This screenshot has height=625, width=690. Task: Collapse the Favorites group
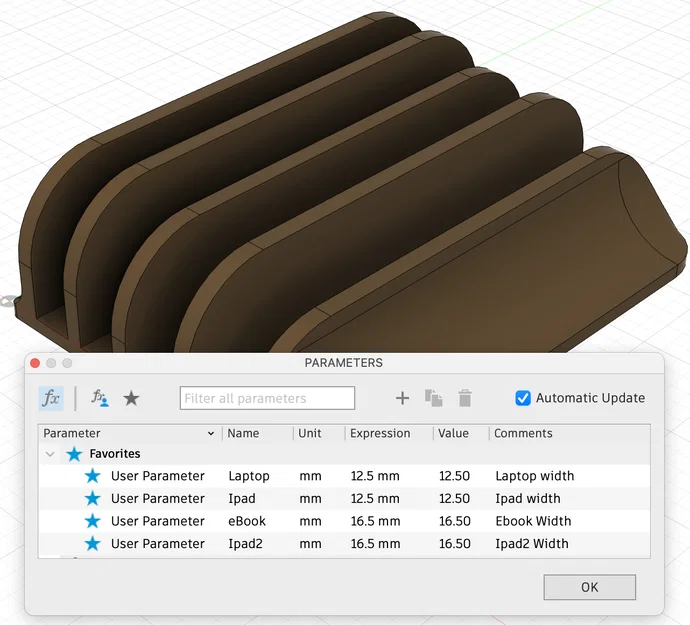tap(50, 454)
